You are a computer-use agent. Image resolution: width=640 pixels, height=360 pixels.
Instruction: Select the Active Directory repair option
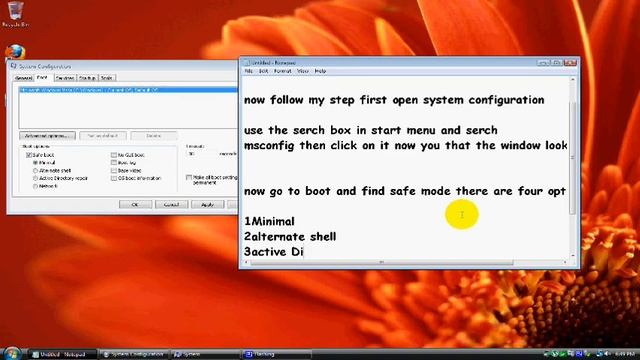tap(36, 178)
